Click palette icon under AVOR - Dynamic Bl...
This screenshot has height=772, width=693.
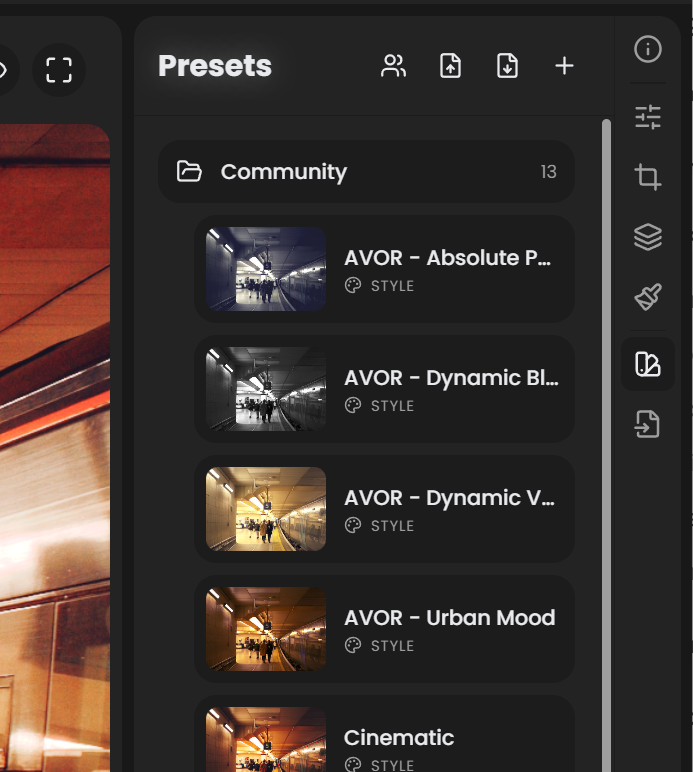[x=353, y=406]
